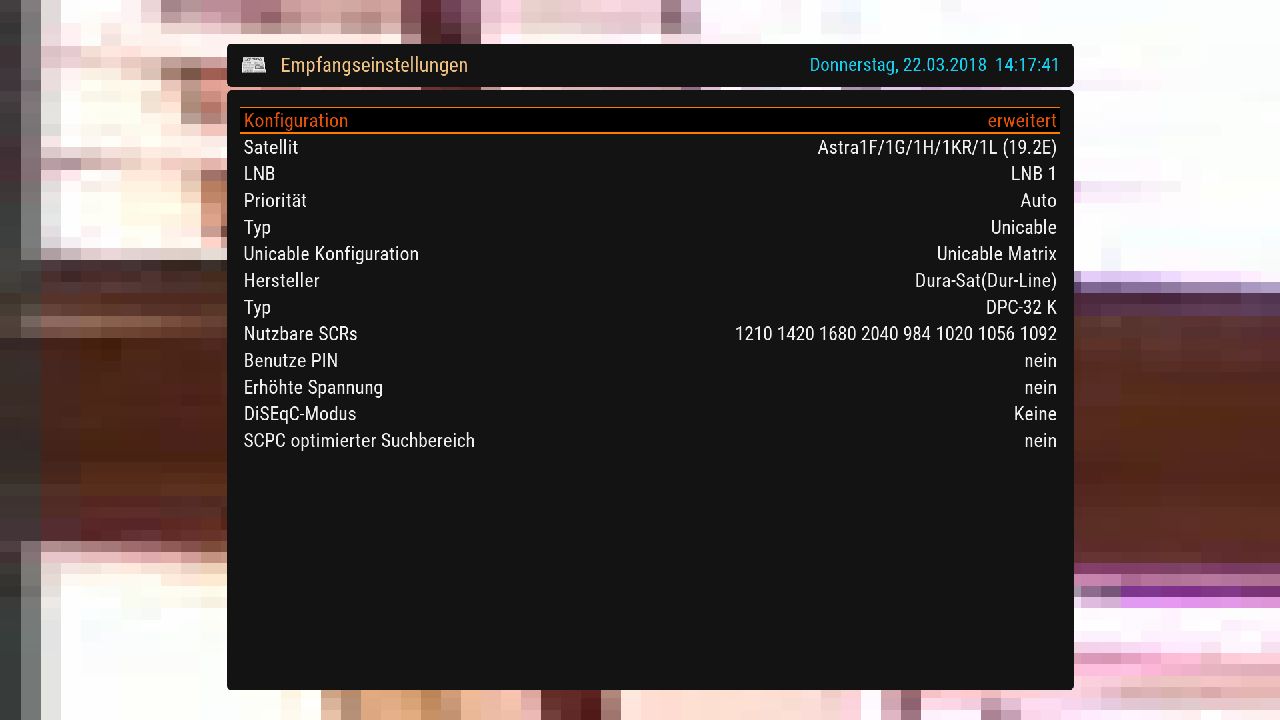Change manufacturer value 'Dura-Sat(Dur-Line)'

(x=985, y=281)
